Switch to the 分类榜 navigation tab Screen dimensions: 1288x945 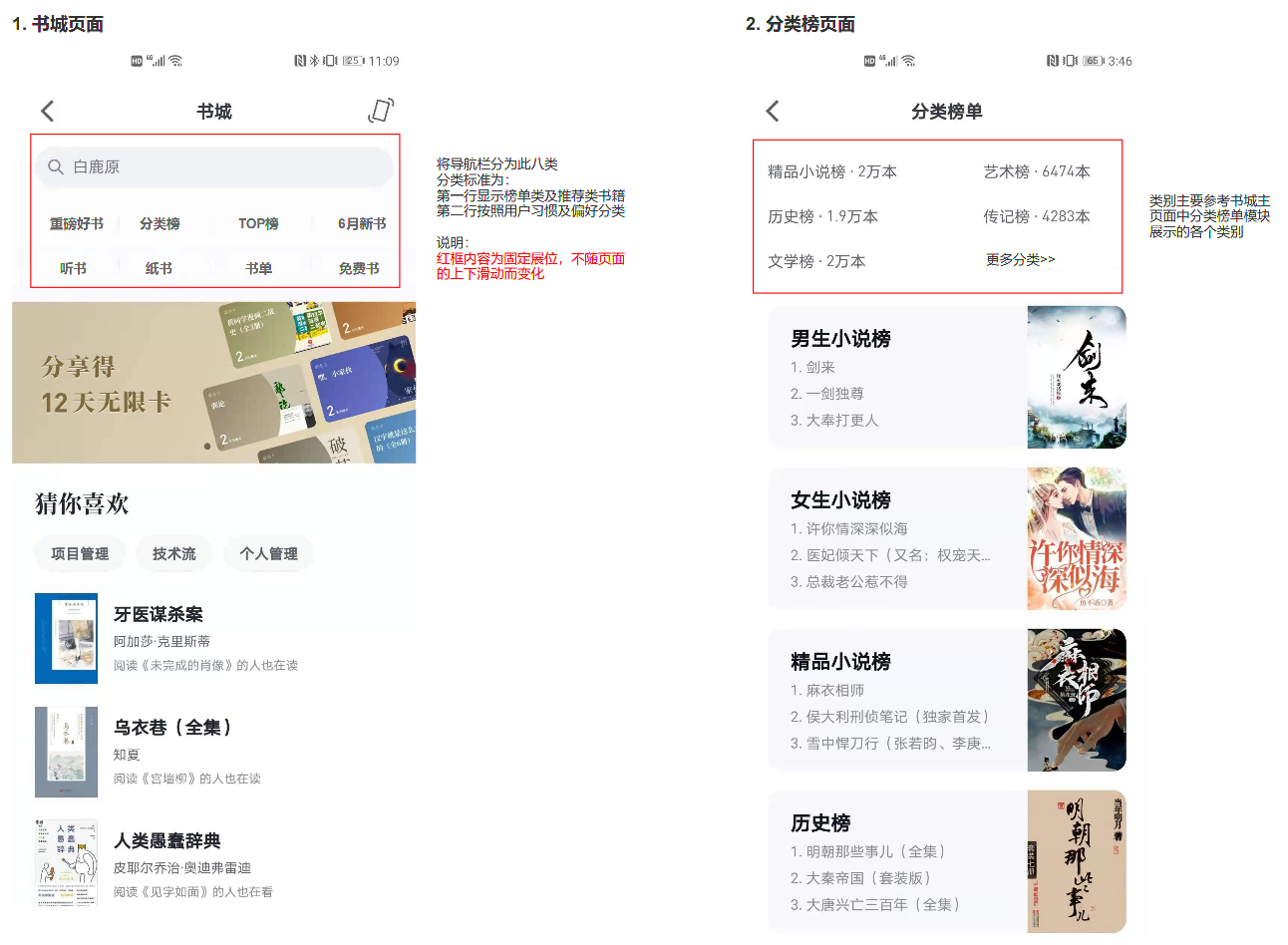pos(161,223)
